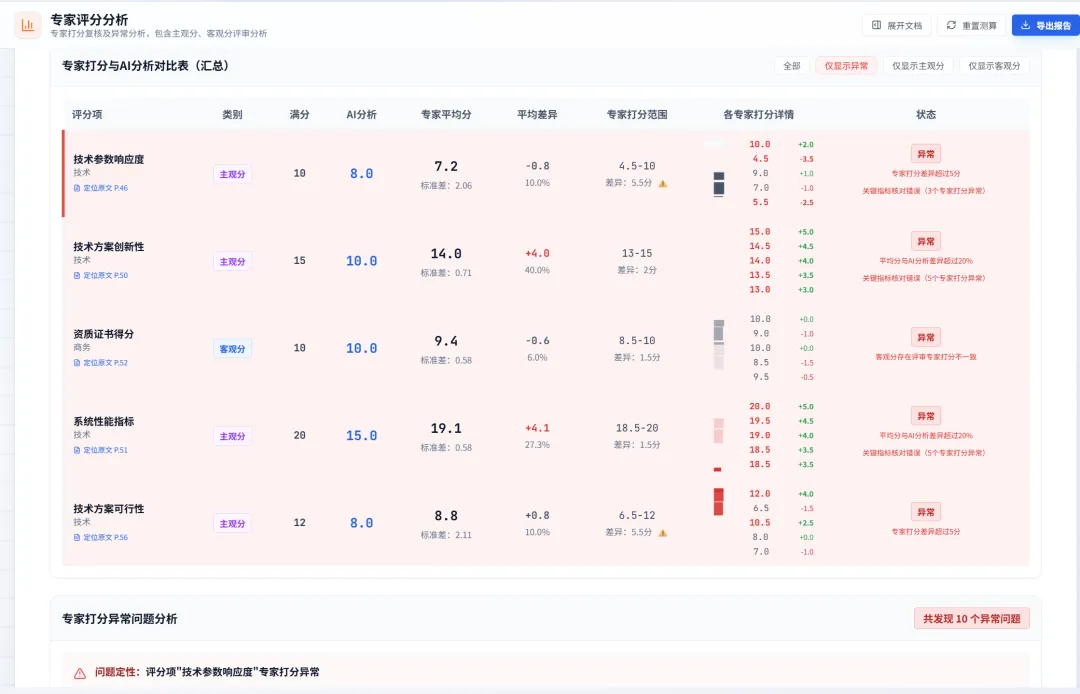Click warning icon in 6.5-12 range row

662,532
